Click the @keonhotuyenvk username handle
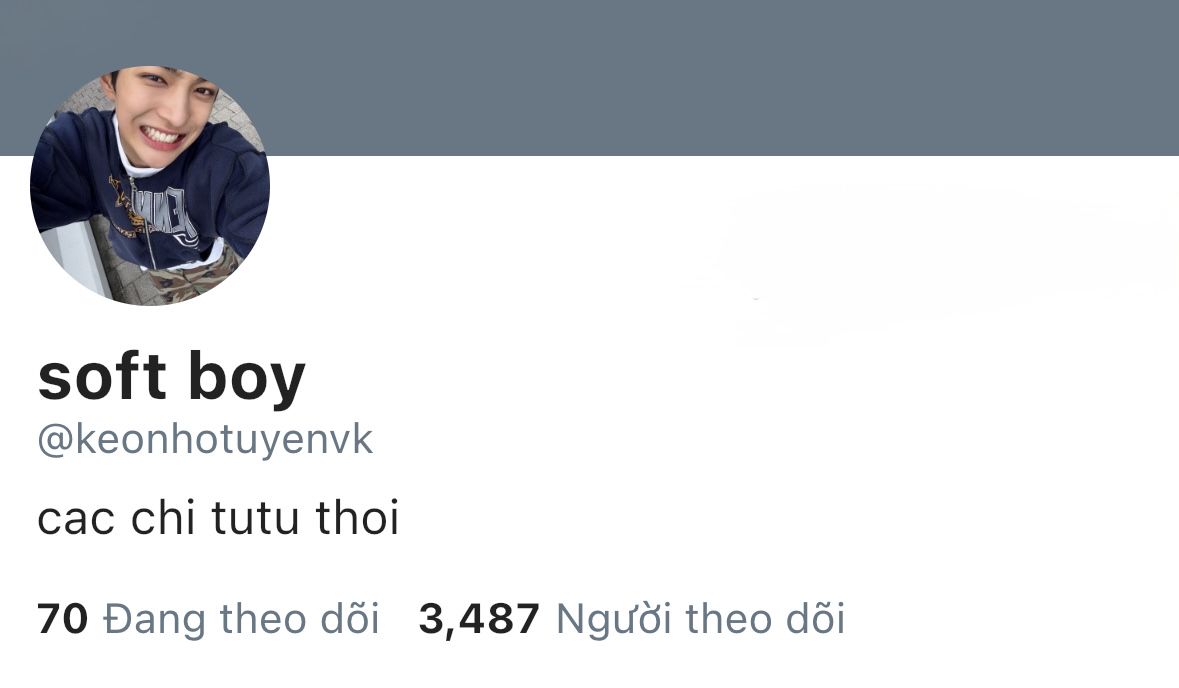The width and height of the screenshot is (1179, 688). click(x=205, y=440)
